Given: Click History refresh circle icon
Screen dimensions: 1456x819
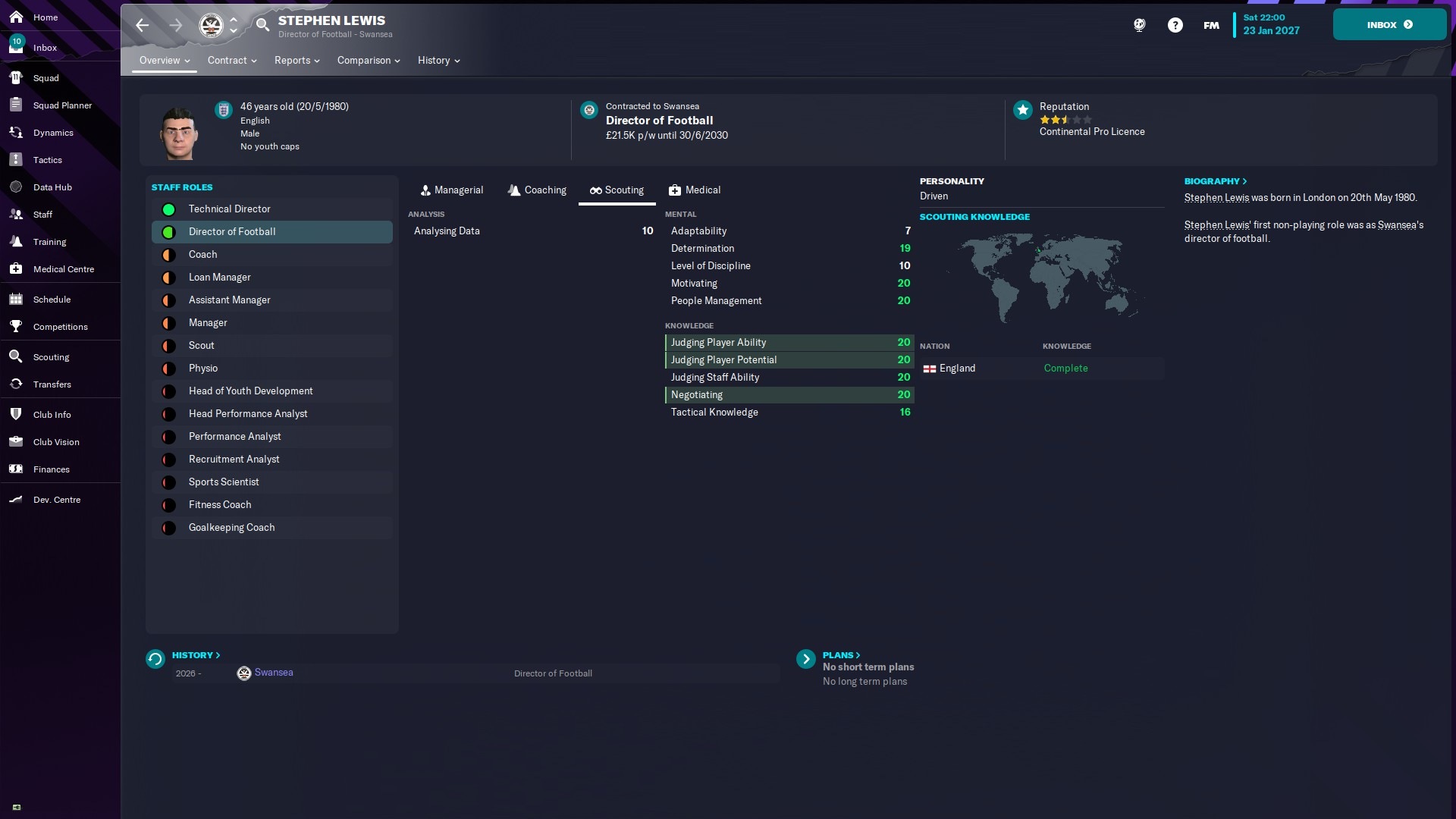Looking at the screenshot, I should pyautogui.click(x=155, y=659).
